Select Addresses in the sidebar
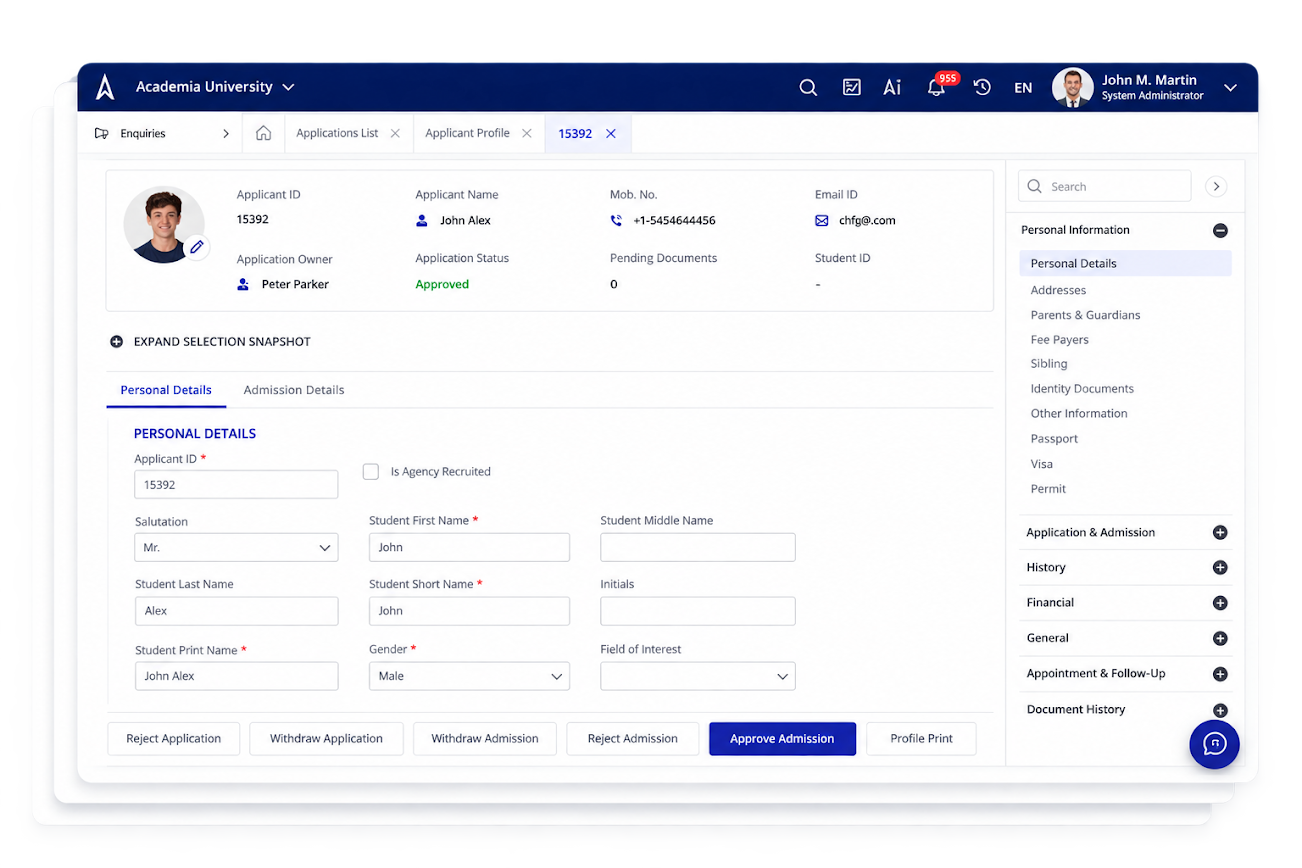1302x868 pixels. (x=1058, y=290)
